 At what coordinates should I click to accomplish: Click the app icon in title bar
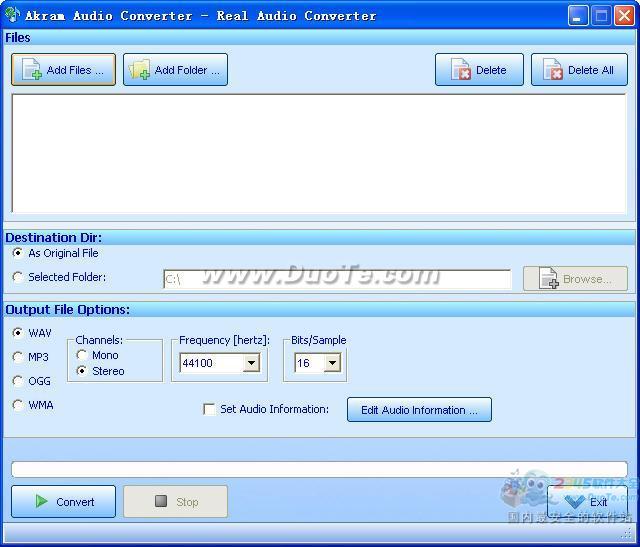(x=12, y=15)
